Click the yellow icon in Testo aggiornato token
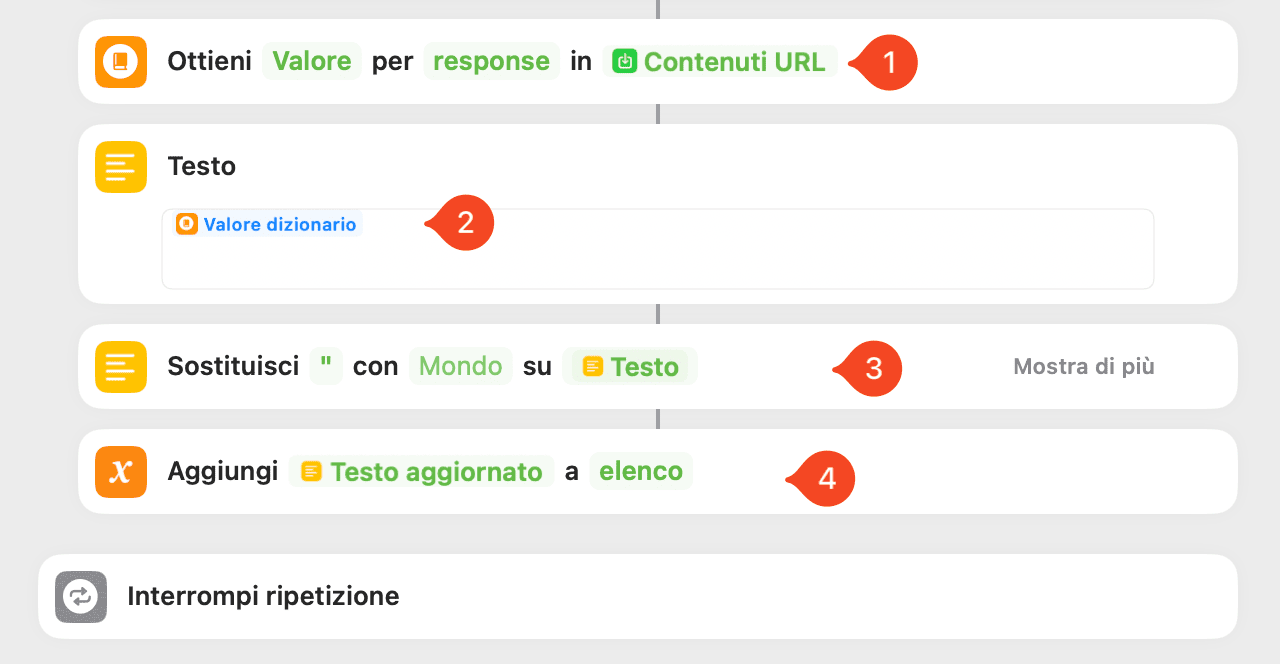This screenshot has width=1280, height=664. click(x=312, y=472)
